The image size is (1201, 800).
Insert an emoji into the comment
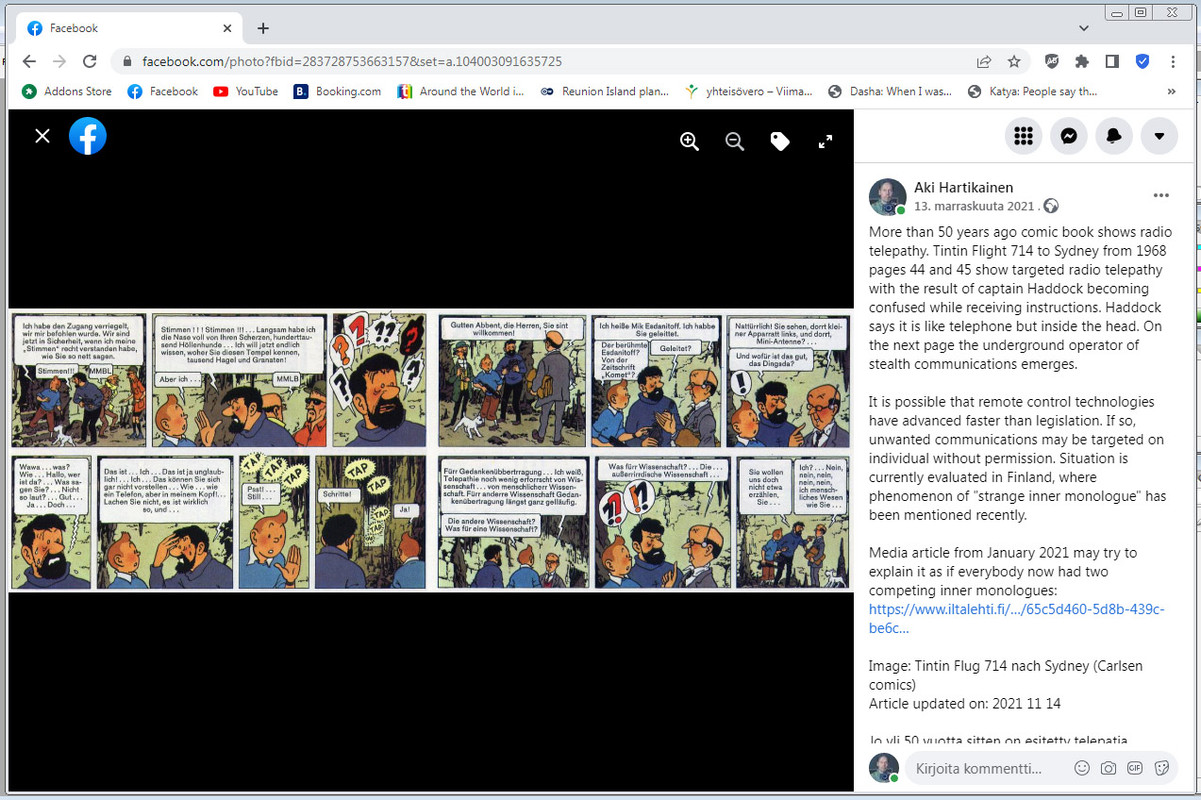(x=1081, y=768)
